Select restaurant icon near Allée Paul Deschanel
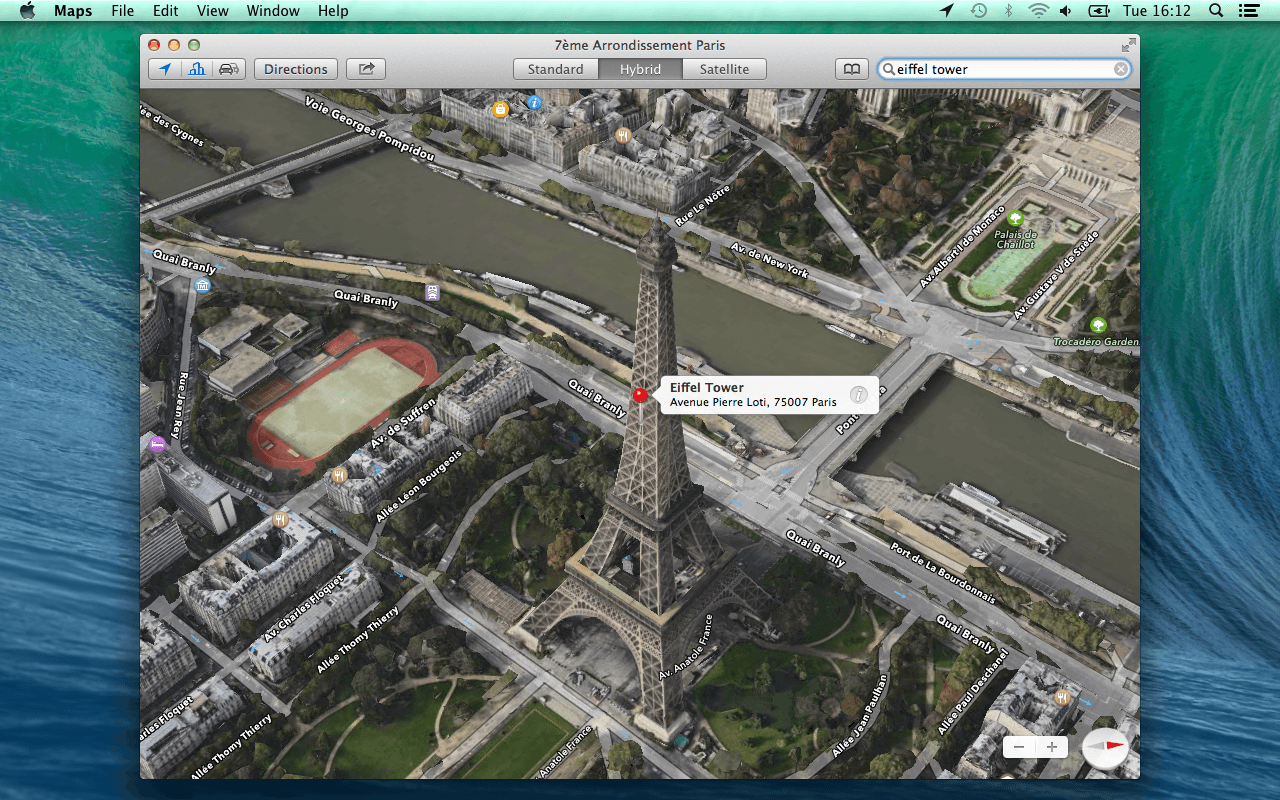The image size is (1280, 800). [x=1062, y=697]
